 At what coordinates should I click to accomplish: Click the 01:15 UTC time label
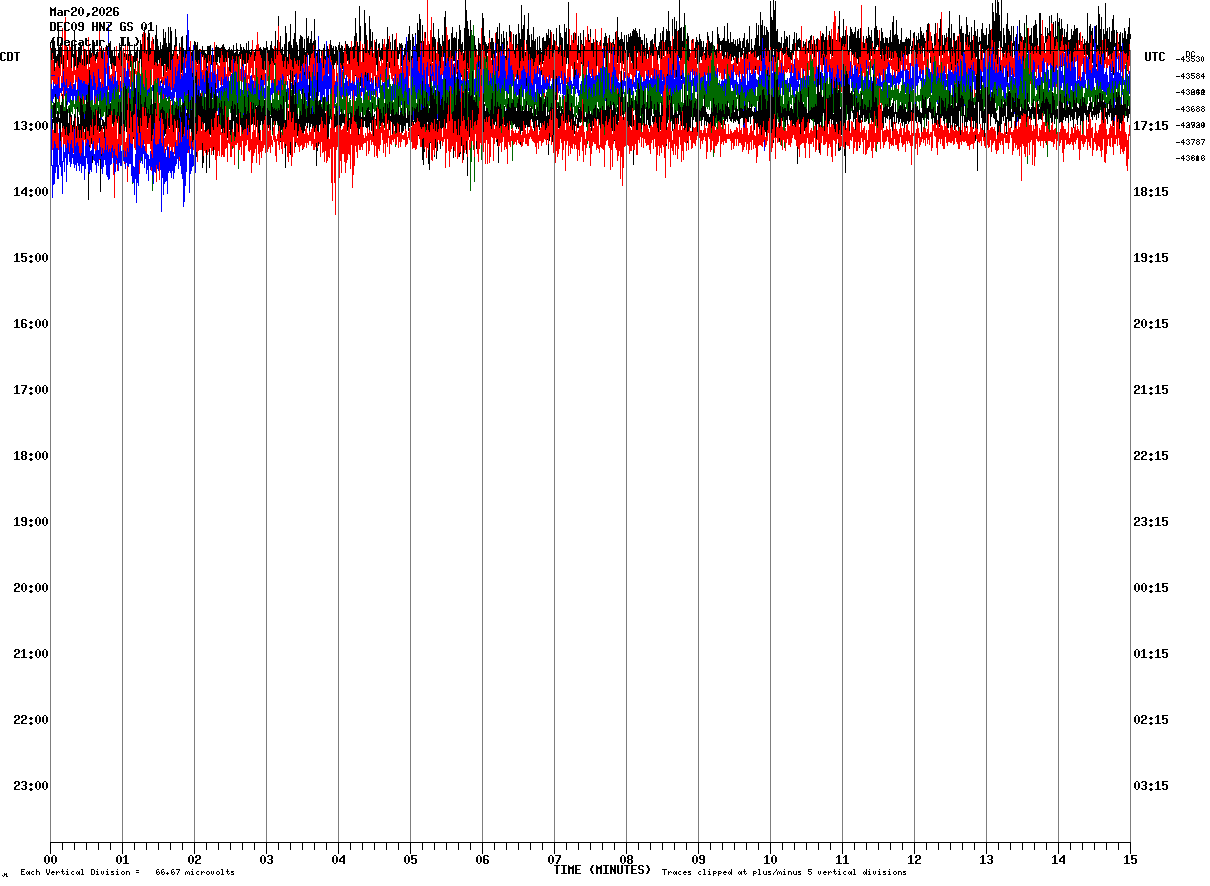(x=1151, y=654)
